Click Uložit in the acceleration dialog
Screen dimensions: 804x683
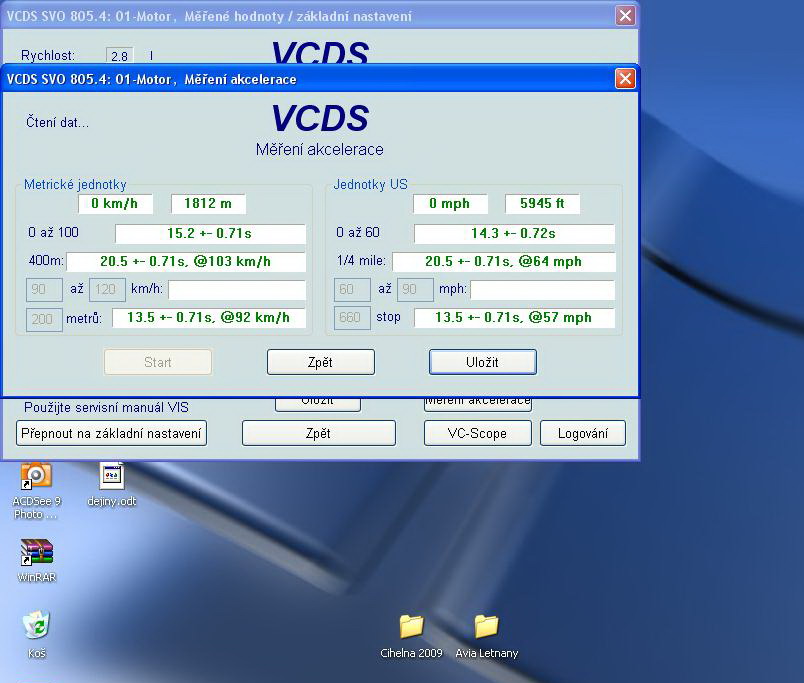tap(482, 362)
